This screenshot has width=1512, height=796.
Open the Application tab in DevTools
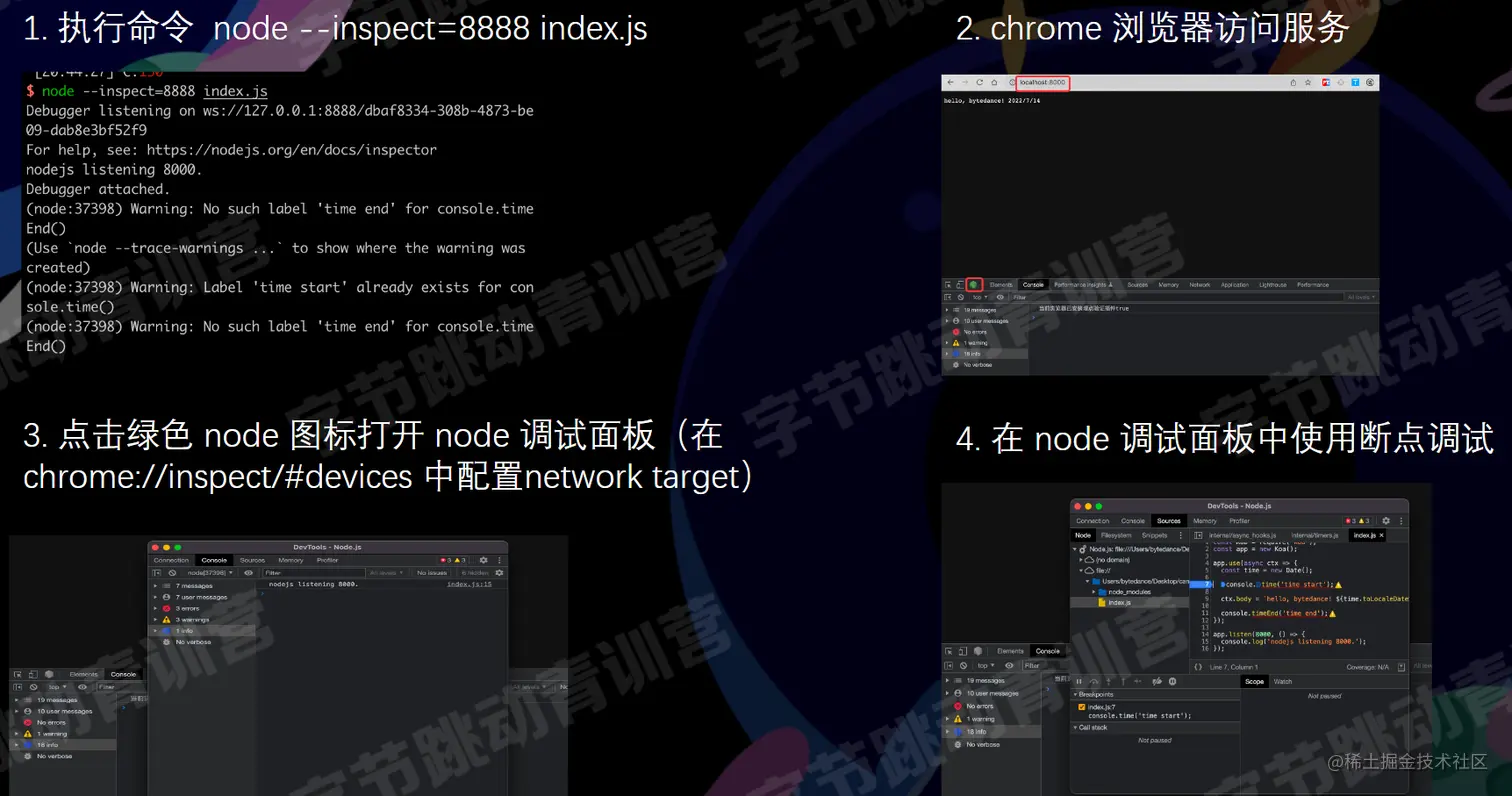point(1235,285)
